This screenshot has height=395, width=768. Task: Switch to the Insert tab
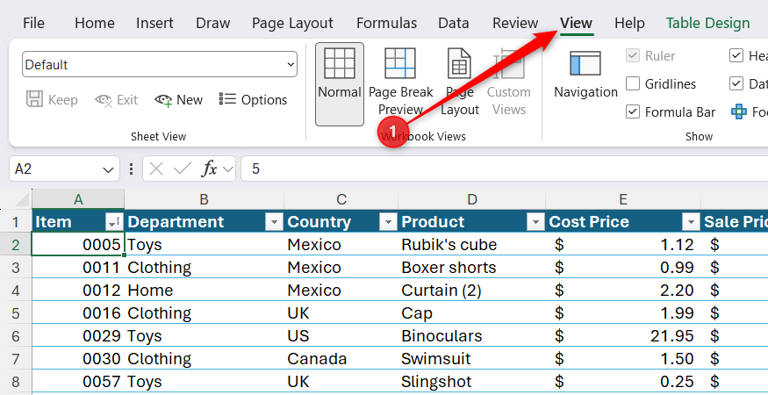155,23
